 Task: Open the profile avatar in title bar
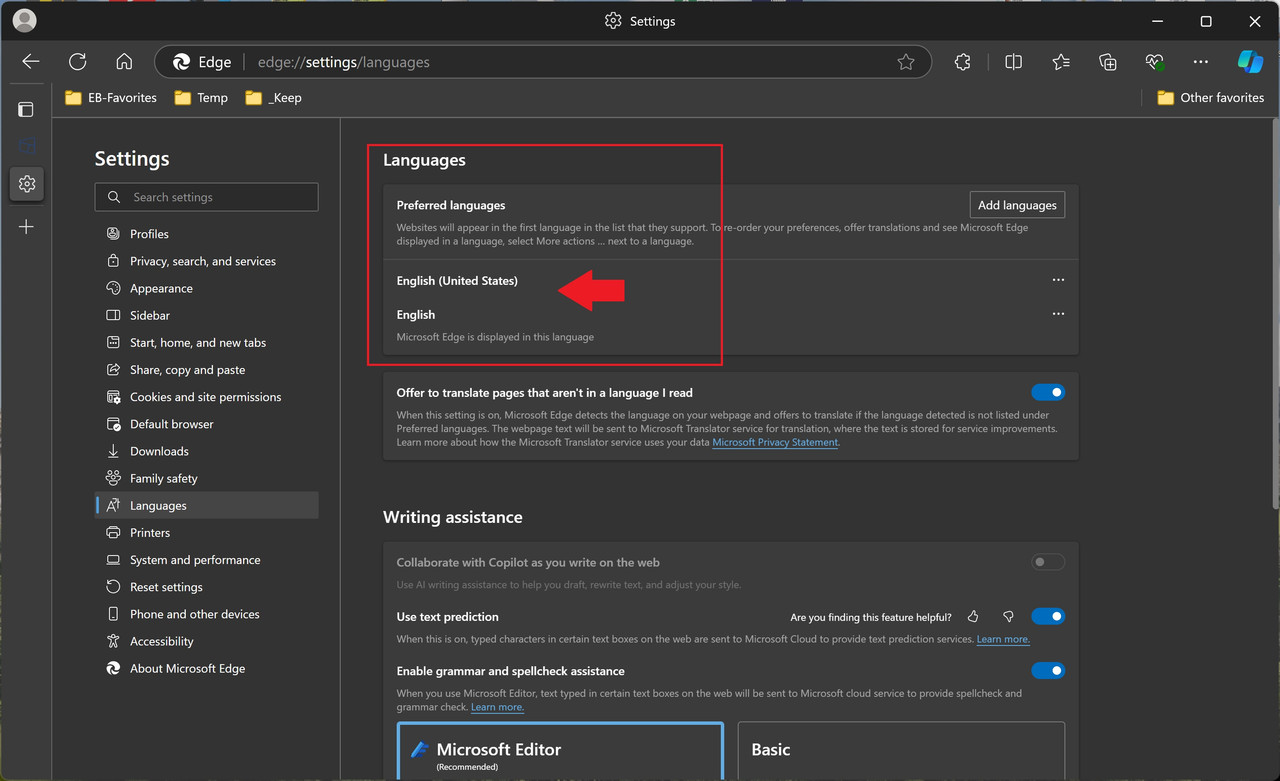(x=24, y=20)
